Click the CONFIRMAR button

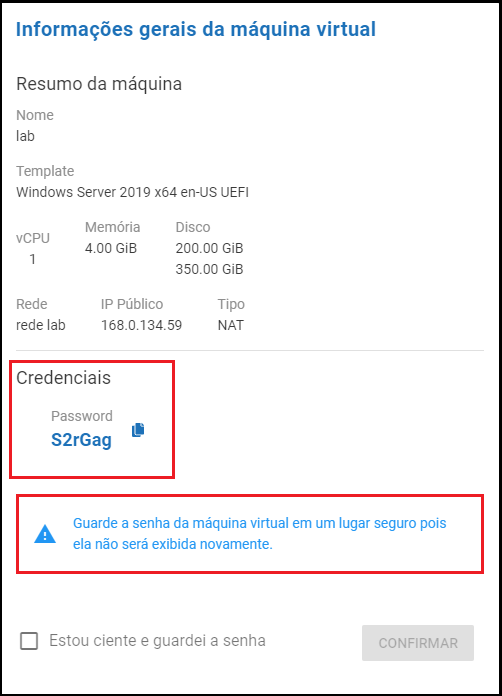(x=418, y=643)
